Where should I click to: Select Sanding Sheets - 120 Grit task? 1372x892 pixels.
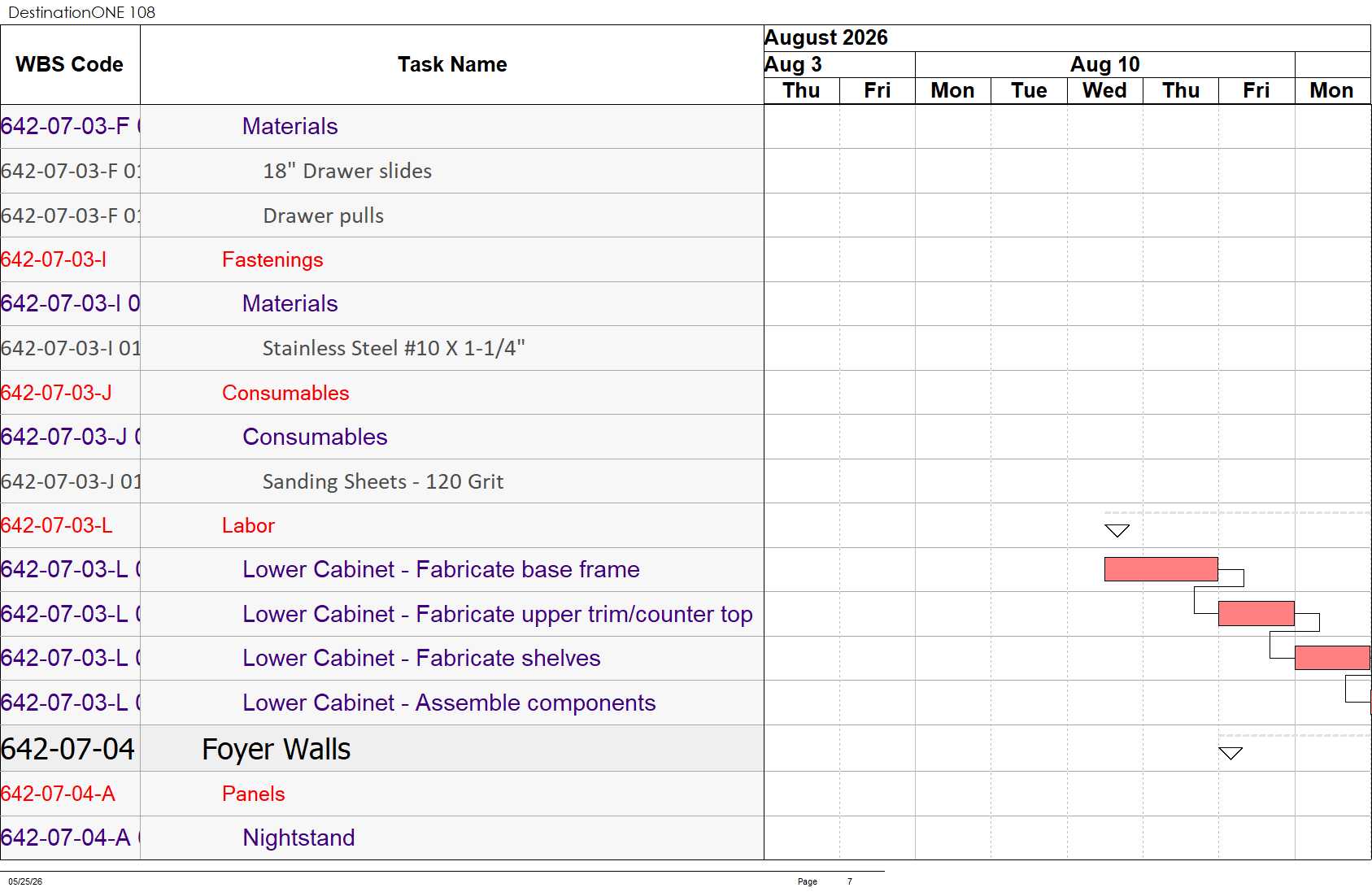click(383, 481)
